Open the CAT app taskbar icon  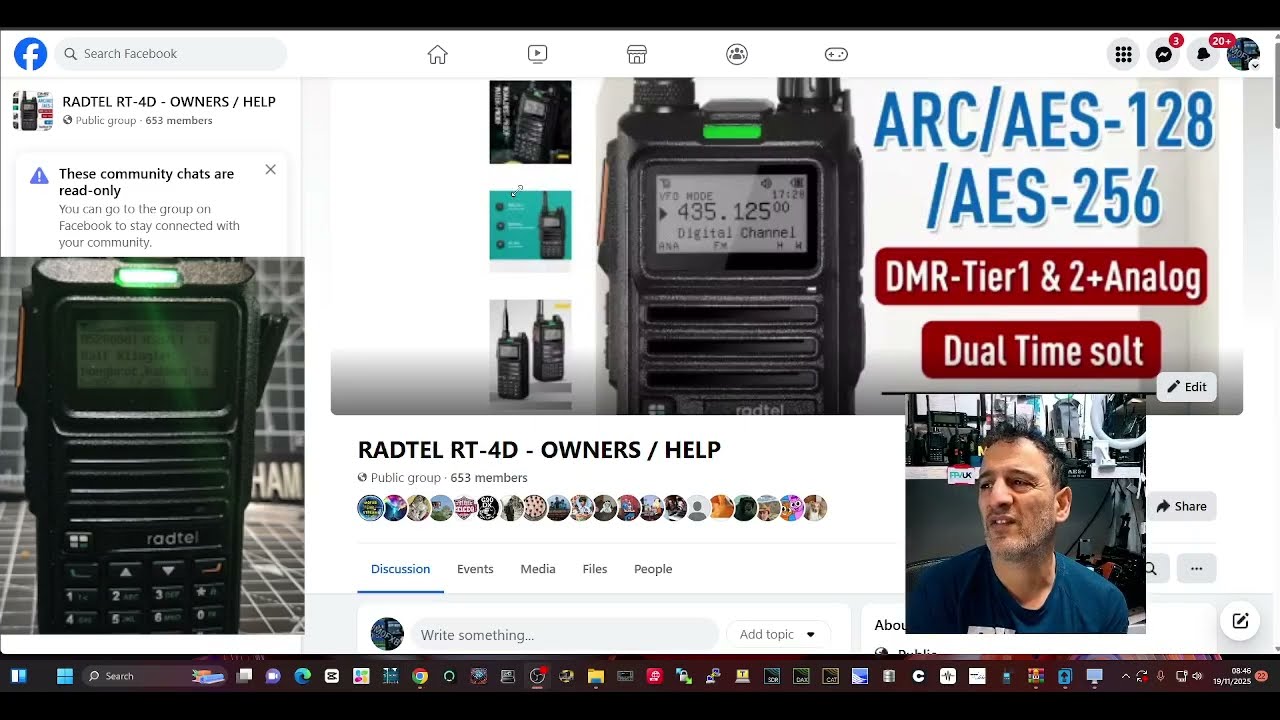coord(831,676)
